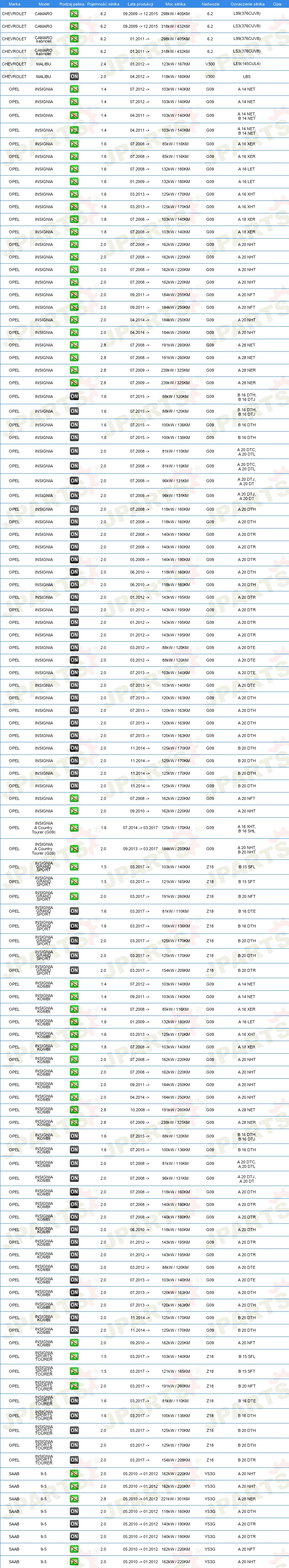
Task: Click 121kW / 165KM in Grand Sport row
Action: 175,881
